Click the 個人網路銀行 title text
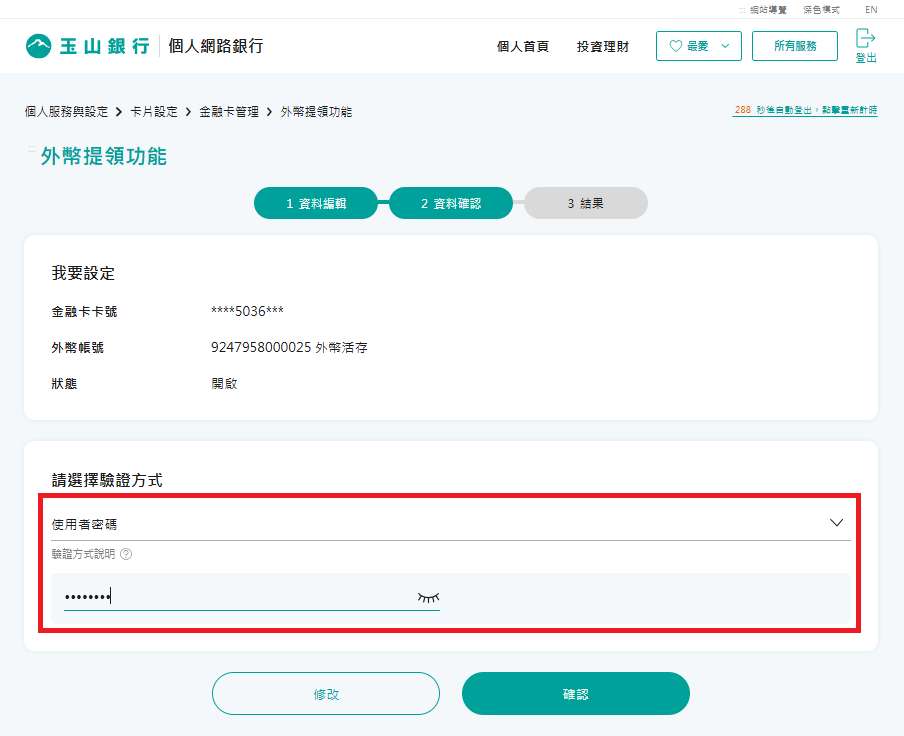Screen dimensions: 904x736 (216, 46)
